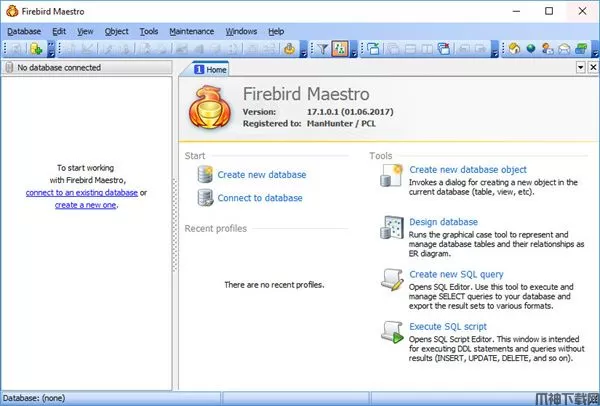Open the window toolbar overflow options arrow
Image resolution: width=600 pixels, height=406 pixels.
pos(494,49)
